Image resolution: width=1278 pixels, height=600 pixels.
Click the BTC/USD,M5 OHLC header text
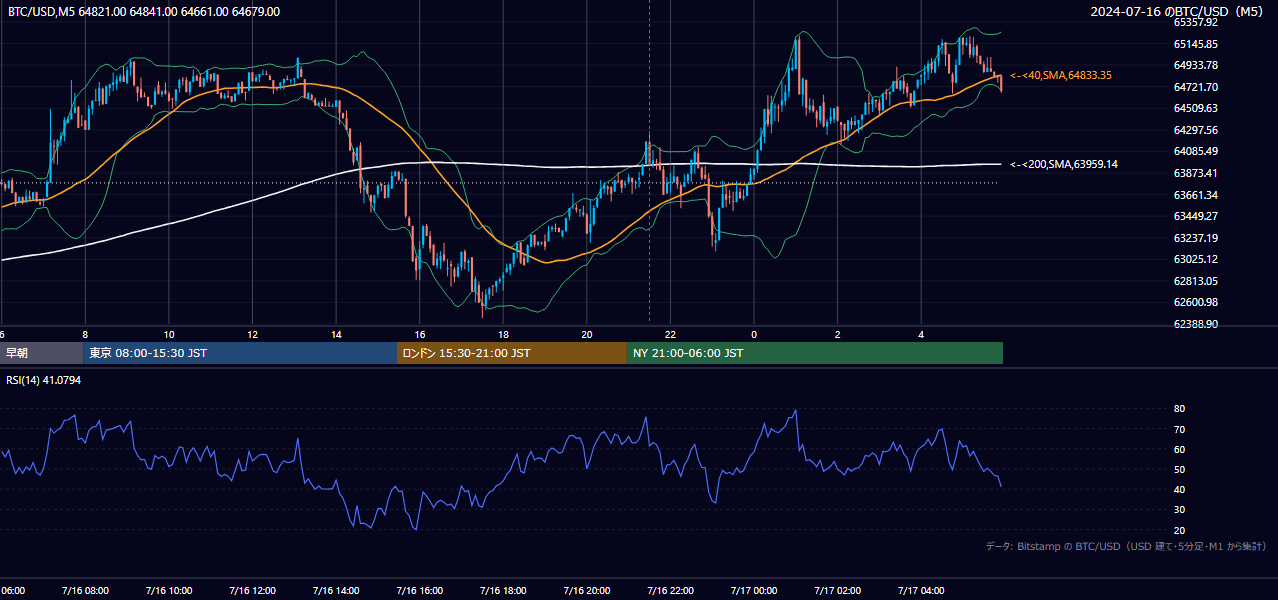144,12
